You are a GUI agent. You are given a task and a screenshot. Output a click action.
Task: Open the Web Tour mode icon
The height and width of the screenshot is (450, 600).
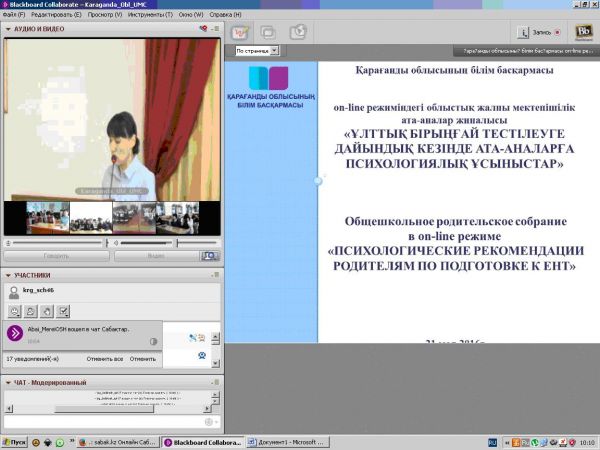298,32
